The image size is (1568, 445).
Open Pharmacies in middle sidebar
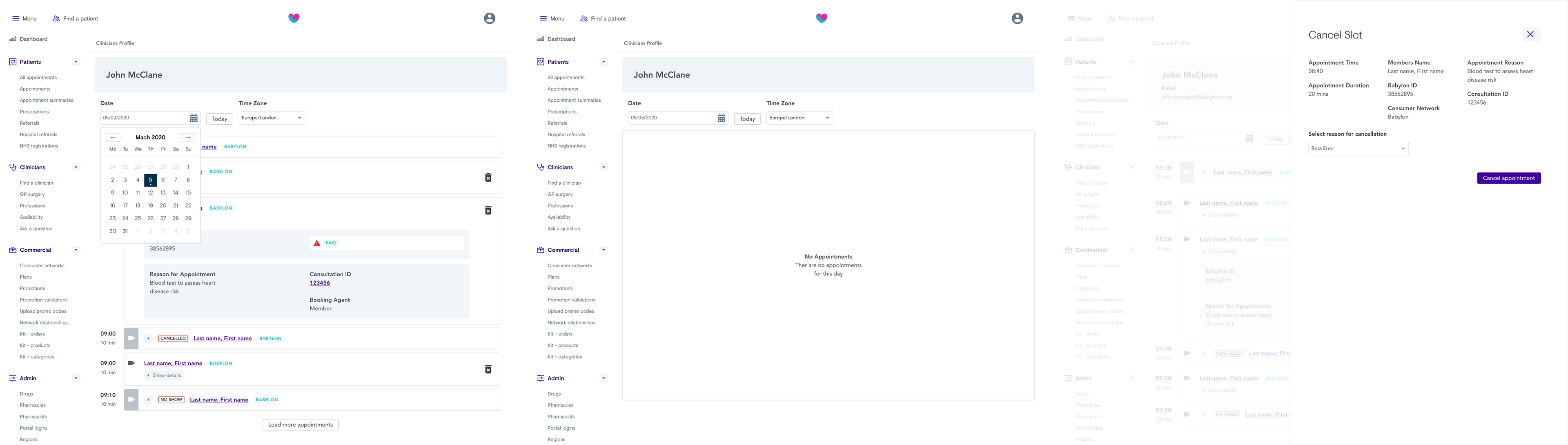[561, 405]
